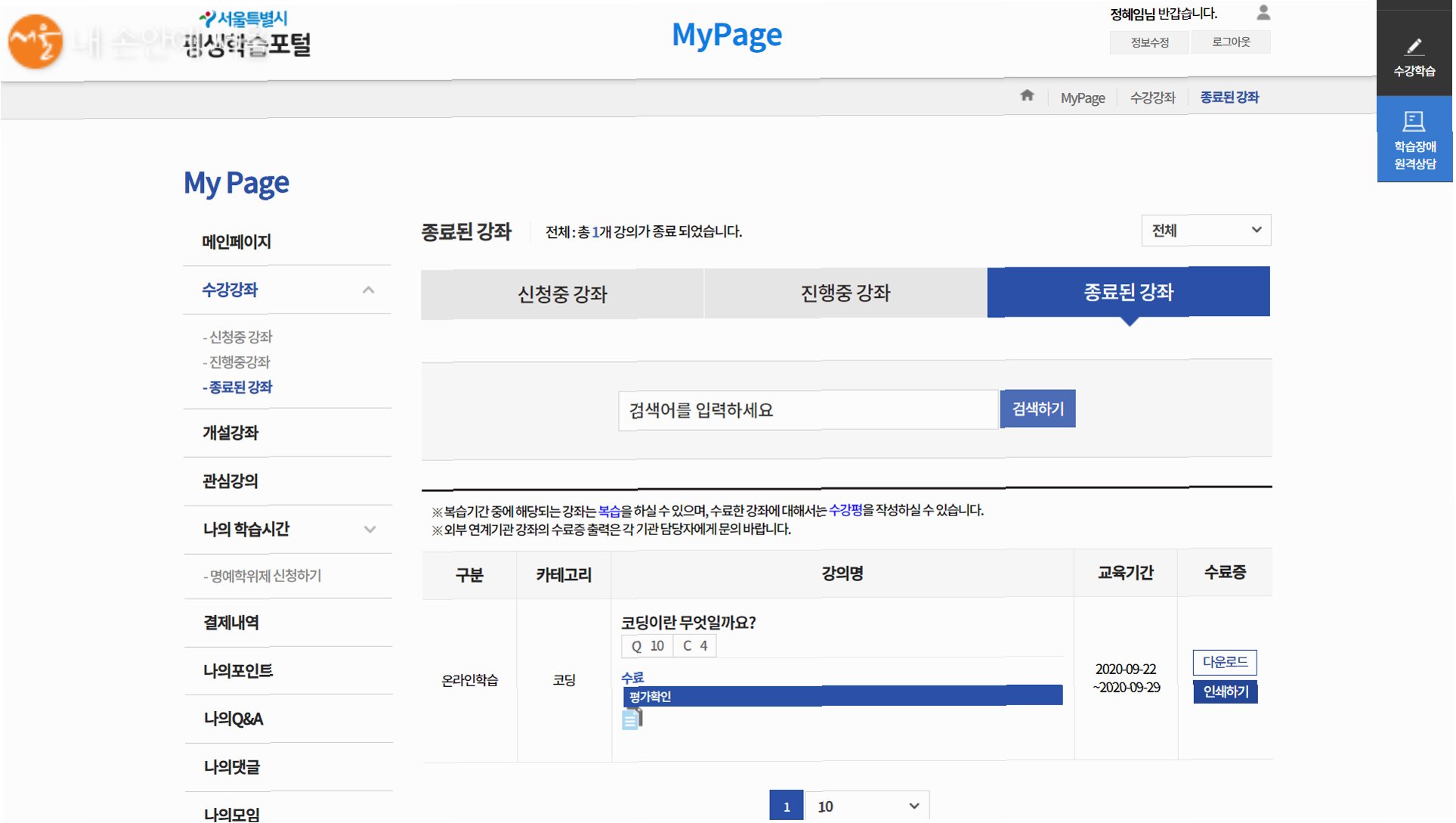Open the 전체 filter dropdown
The width and height of the screenshot is (1456, 823).
(x=1208, y=231)
